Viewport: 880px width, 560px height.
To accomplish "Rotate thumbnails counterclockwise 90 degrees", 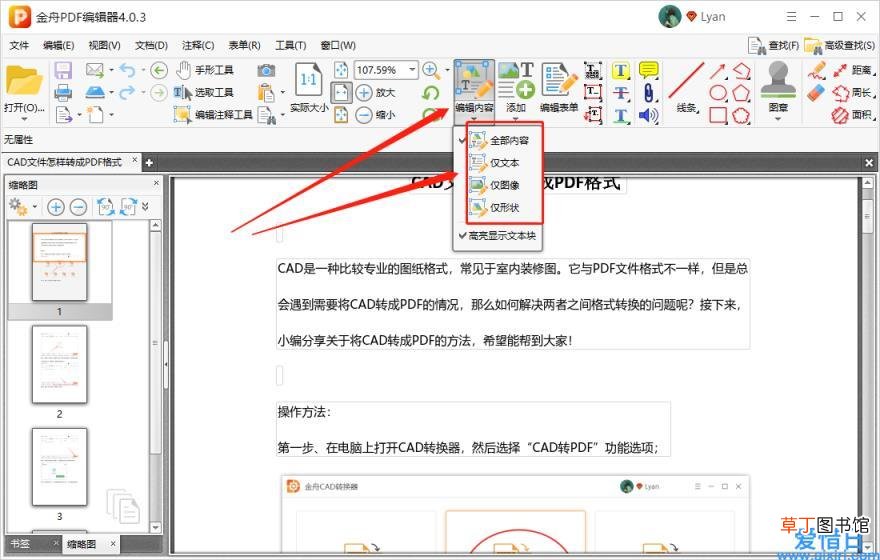I will pos(106,206).
